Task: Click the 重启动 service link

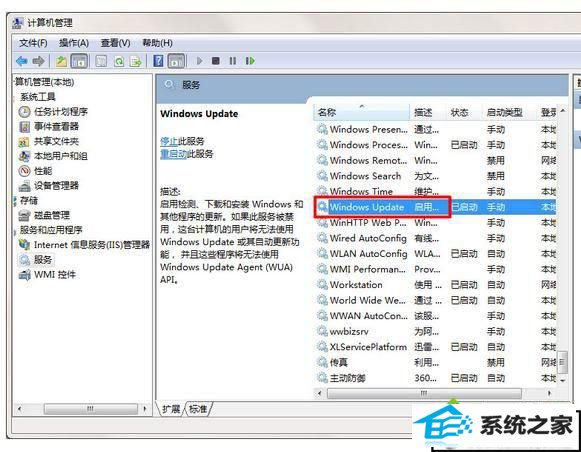Action: click(173, 154)
